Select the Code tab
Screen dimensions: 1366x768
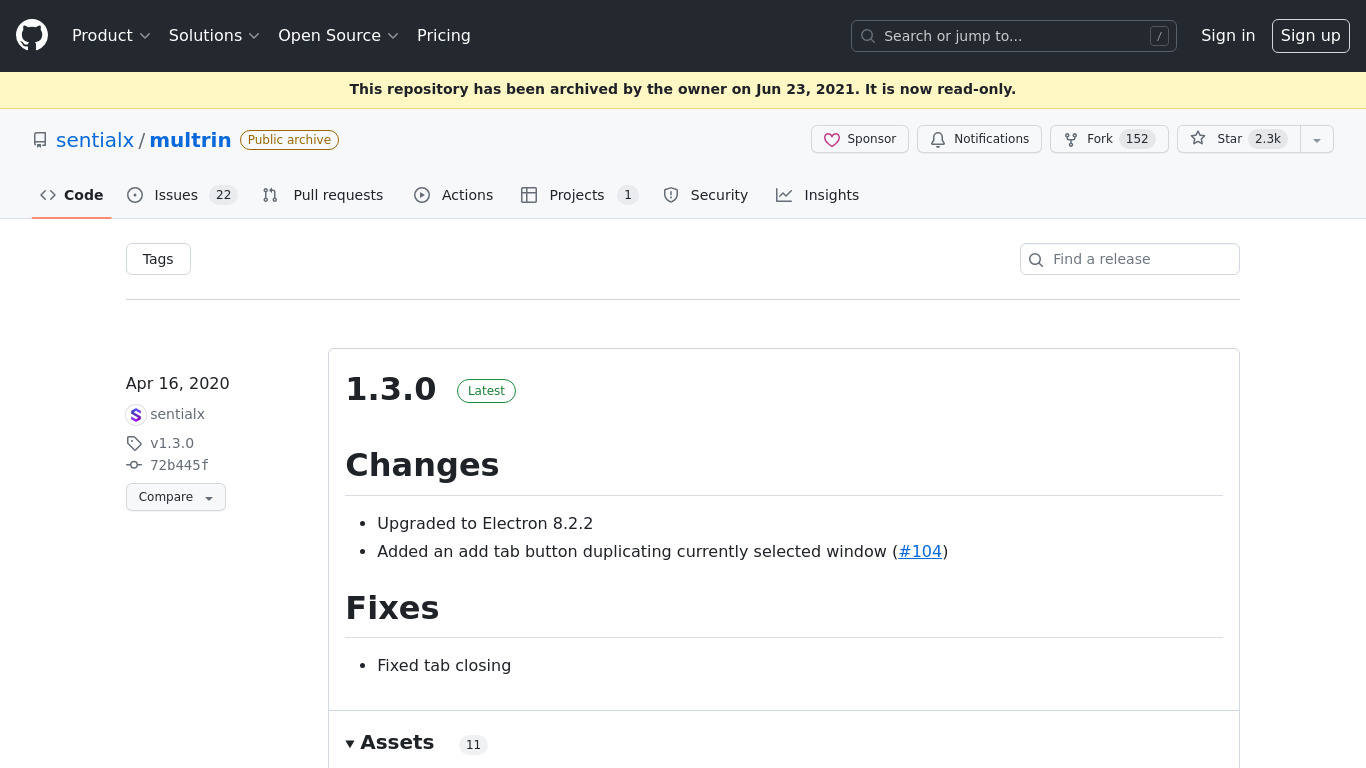(x=72, y=195)
